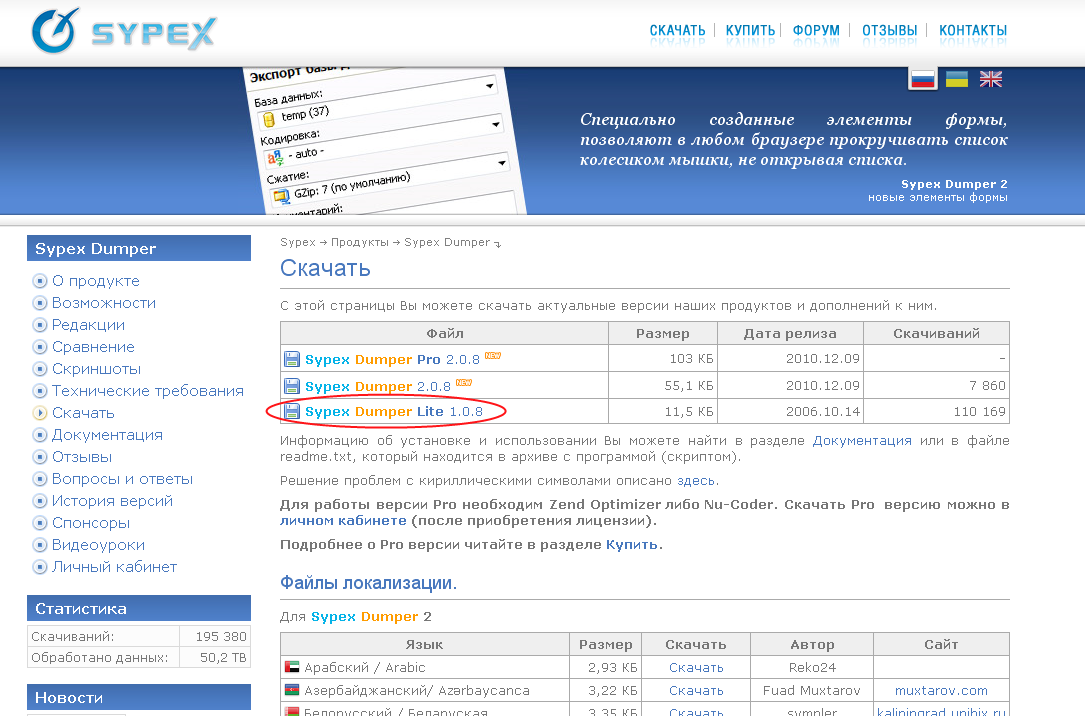
Task: Click the 50,2 ТВ processed data value
Action: coord(223,657)
